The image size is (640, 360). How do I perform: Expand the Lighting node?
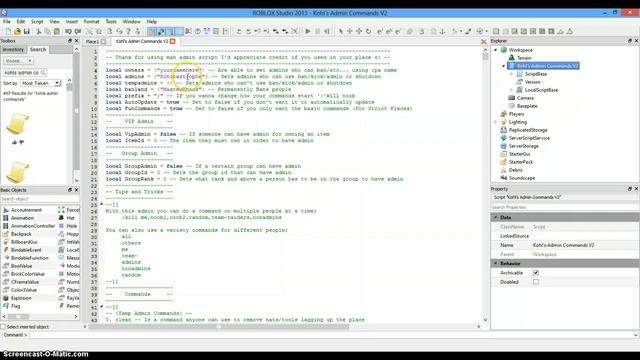coord(496,122)
